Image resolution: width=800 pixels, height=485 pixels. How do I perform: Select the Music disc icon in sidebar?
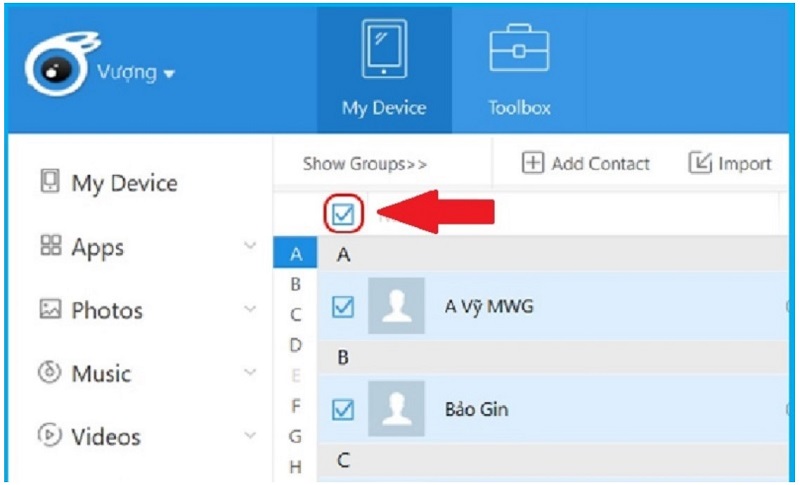point(50,373)
